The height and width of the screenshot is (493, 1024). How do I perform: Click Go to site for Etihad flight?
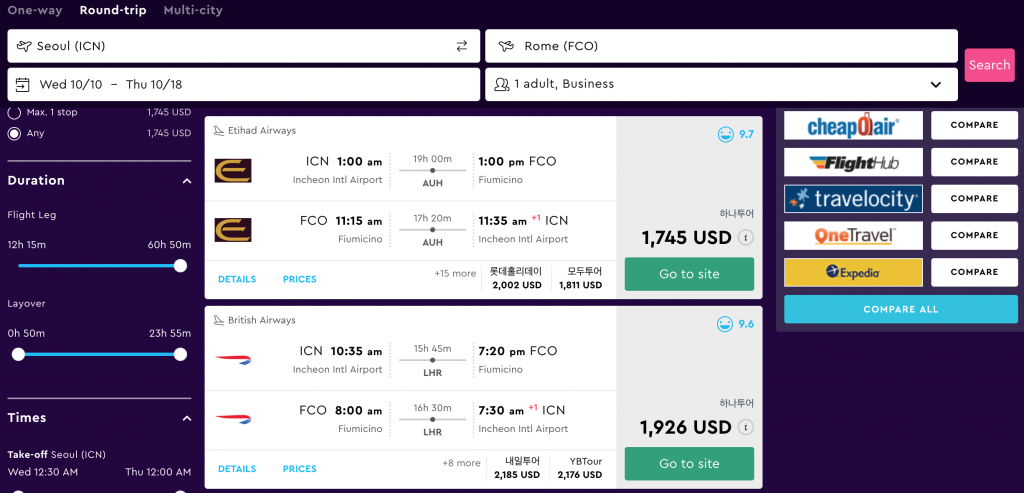pos(689,274)
